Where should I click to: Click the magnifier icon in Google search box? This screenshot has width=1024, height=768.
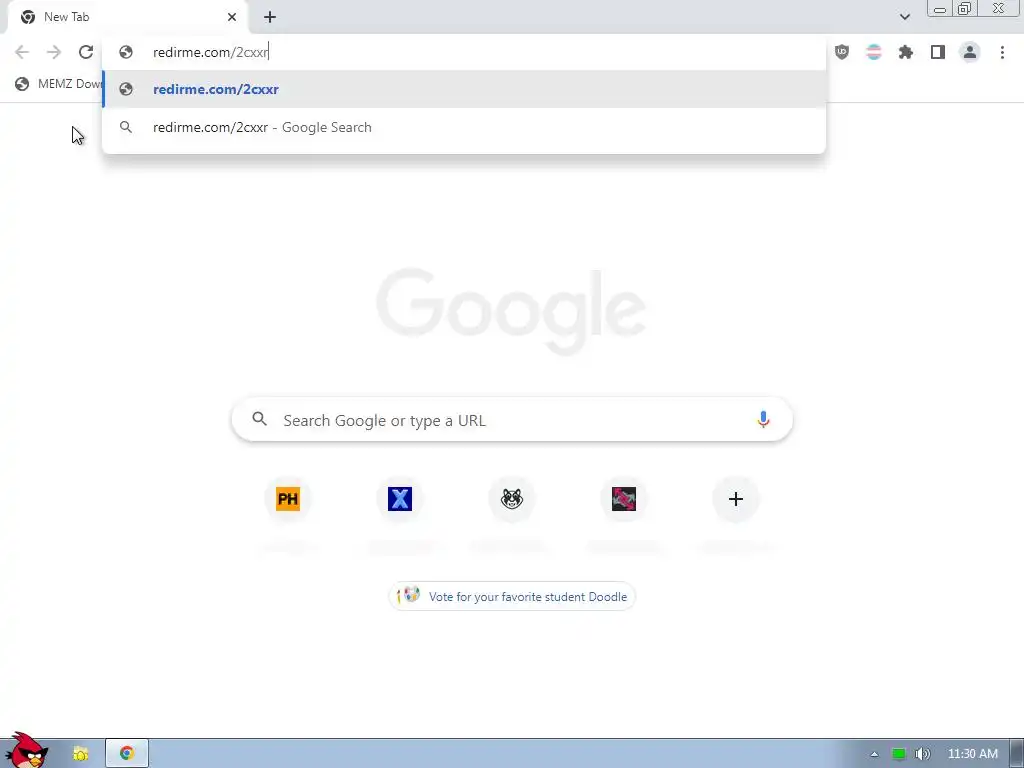259,419
